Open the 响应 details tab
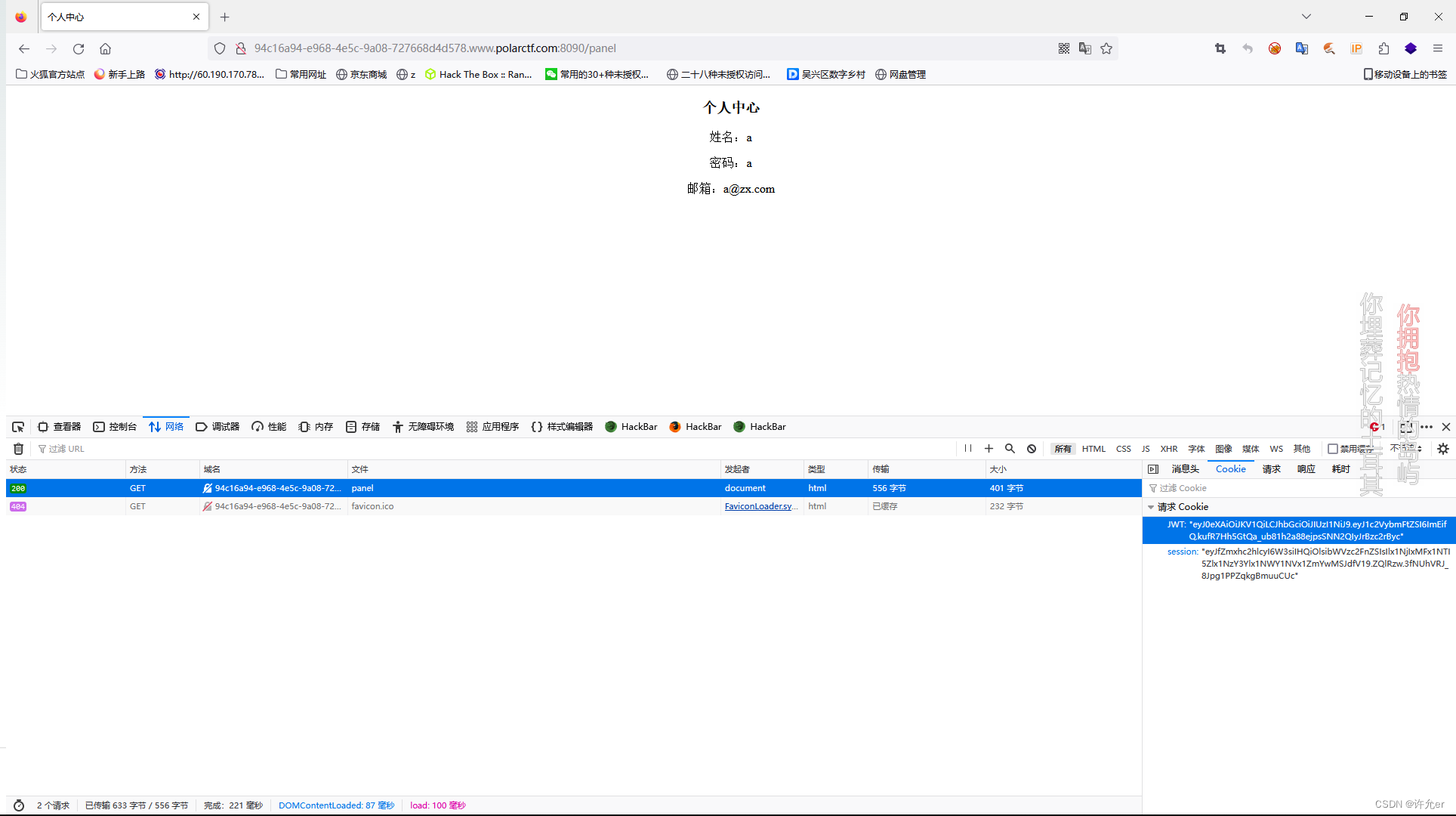Viewport: 1456px width, 816px height. [1306, 469]
